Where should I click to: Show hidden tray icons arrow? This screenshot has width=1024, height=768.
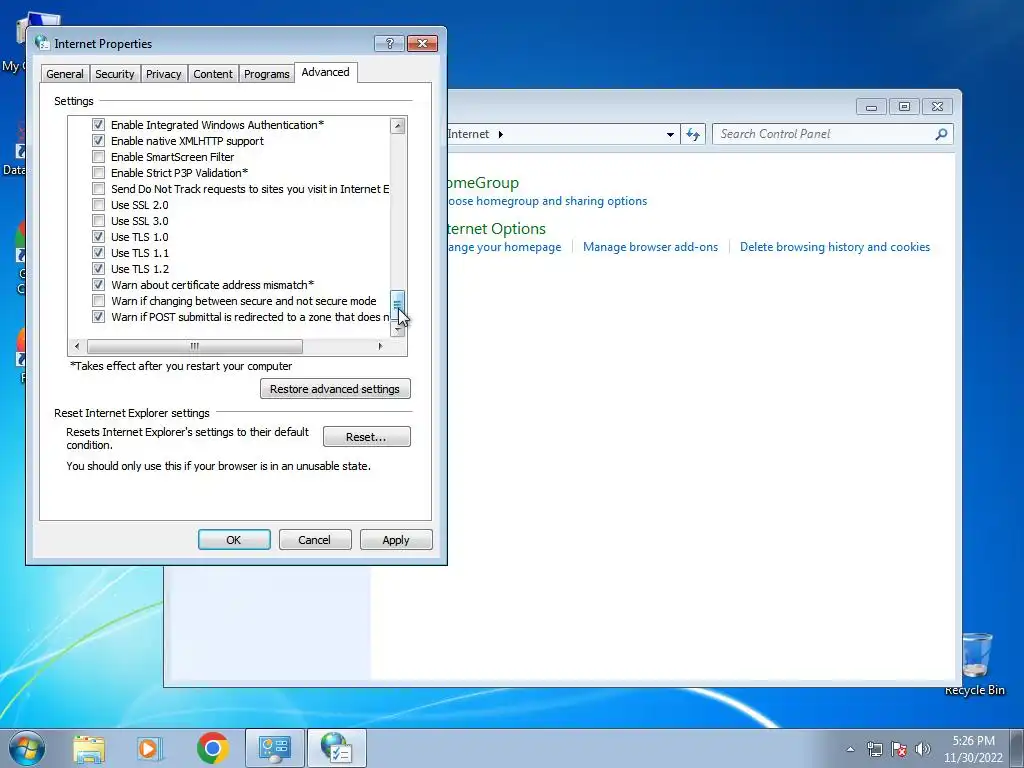pos(850,749)
